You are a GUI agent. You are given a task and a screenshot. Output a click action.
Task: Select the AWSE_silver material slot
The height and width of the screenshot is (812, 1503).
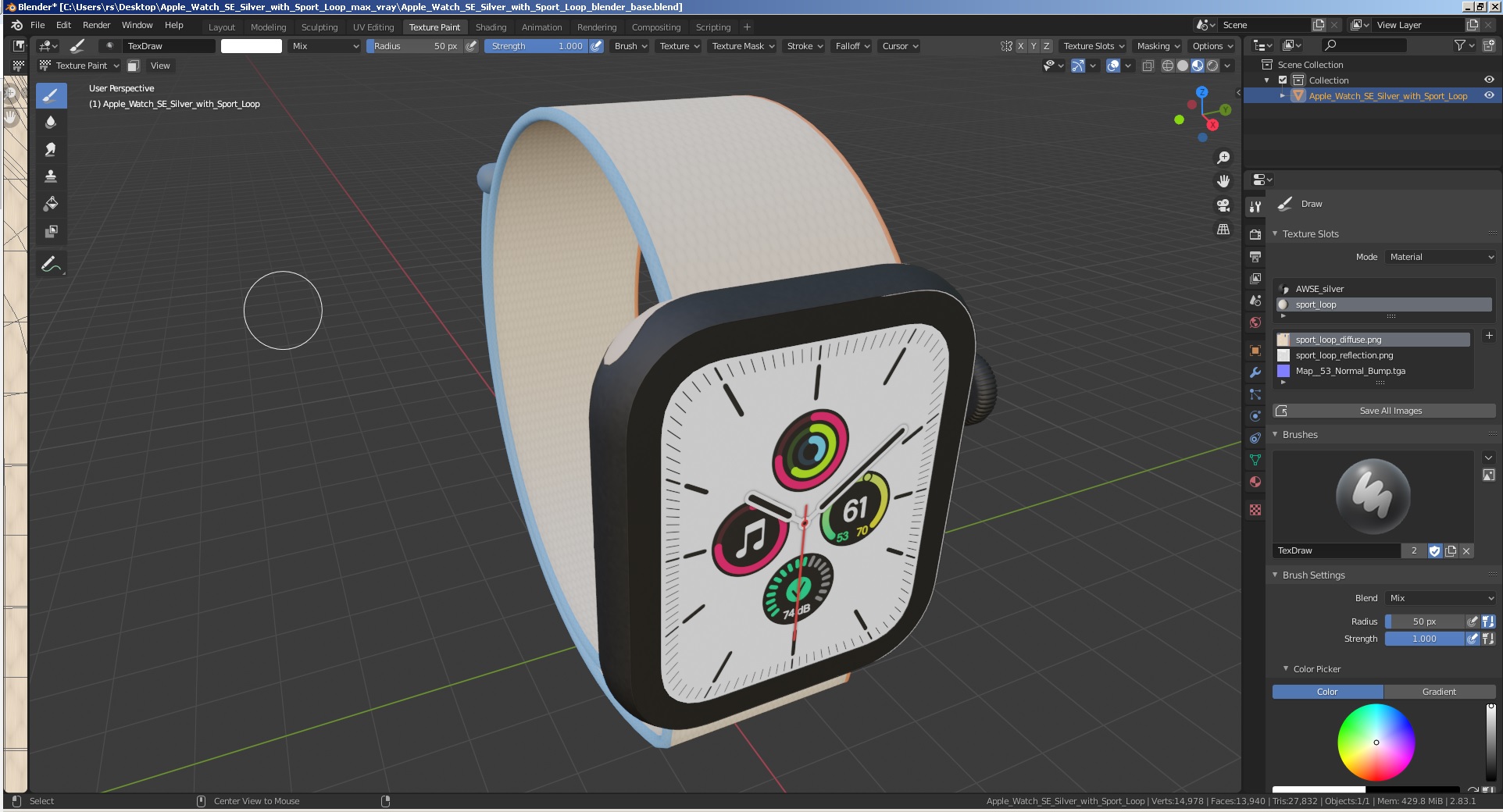click(x=1384, y=289)
